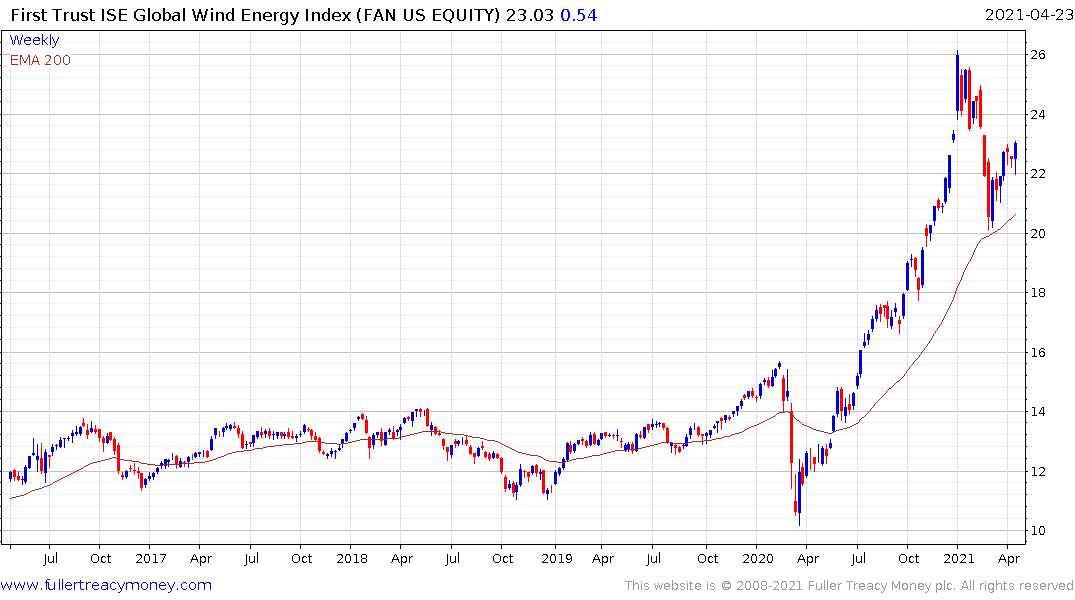
Task: Click the 2021-04-23 date label
Action: (1028, 15)
